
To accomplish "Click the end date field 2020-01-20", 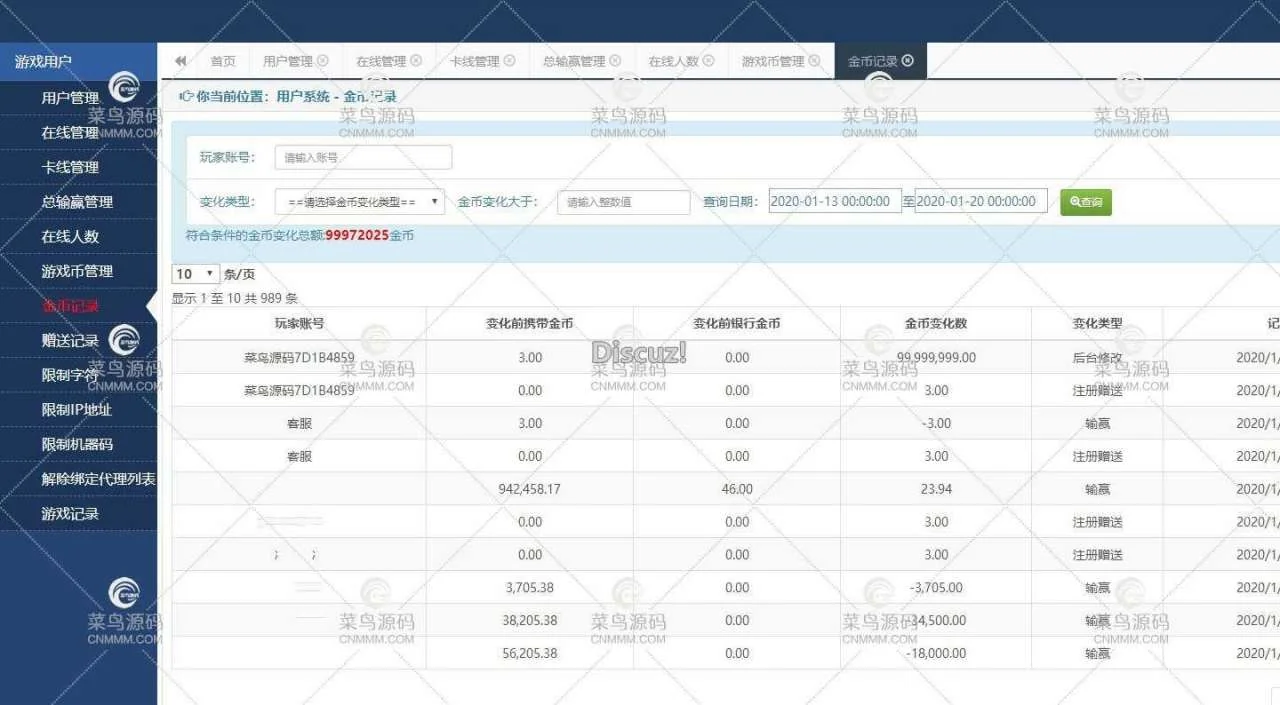I will point(980,201).
